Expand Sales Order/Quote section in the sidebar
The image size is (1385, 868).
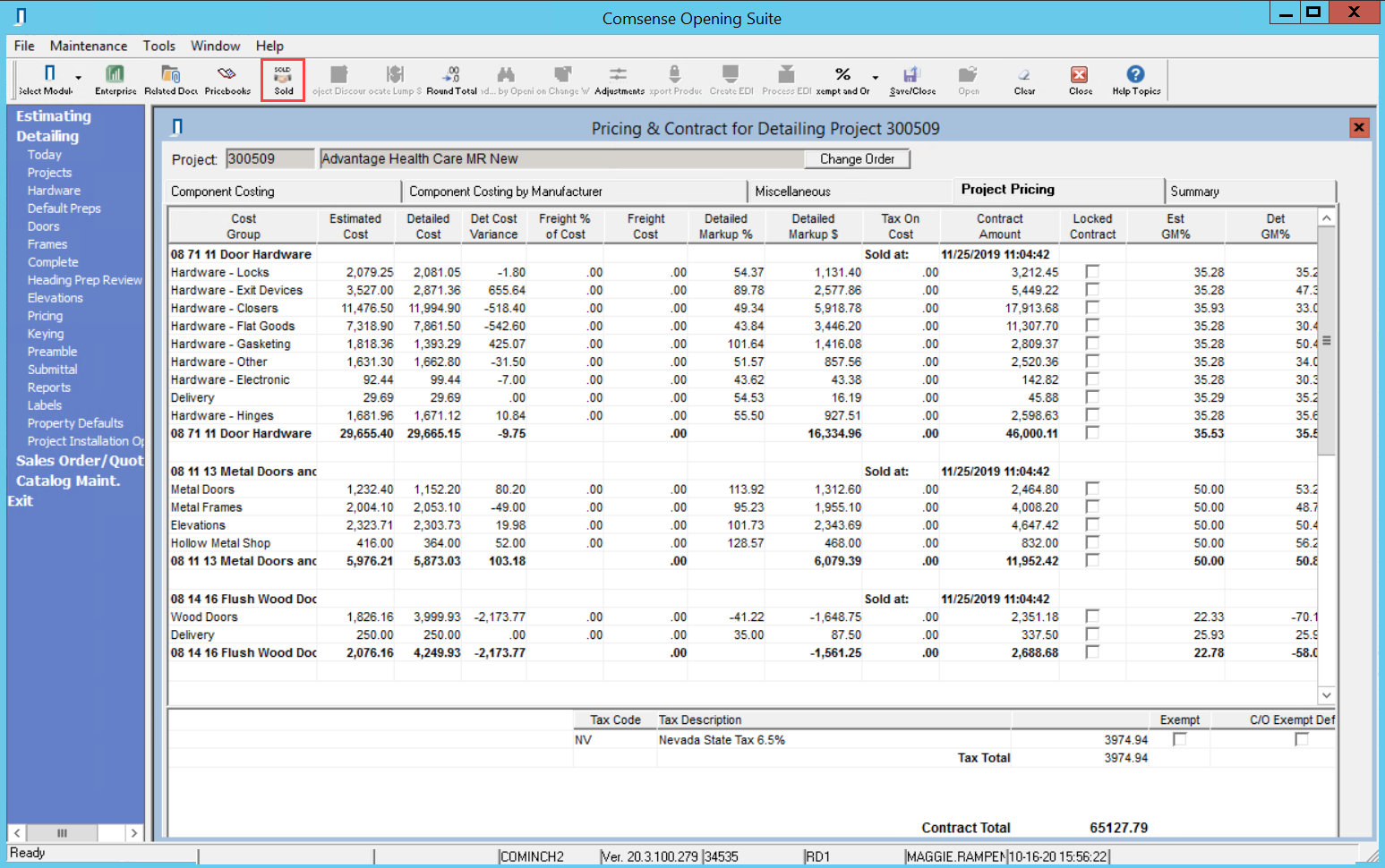[79, 460]
